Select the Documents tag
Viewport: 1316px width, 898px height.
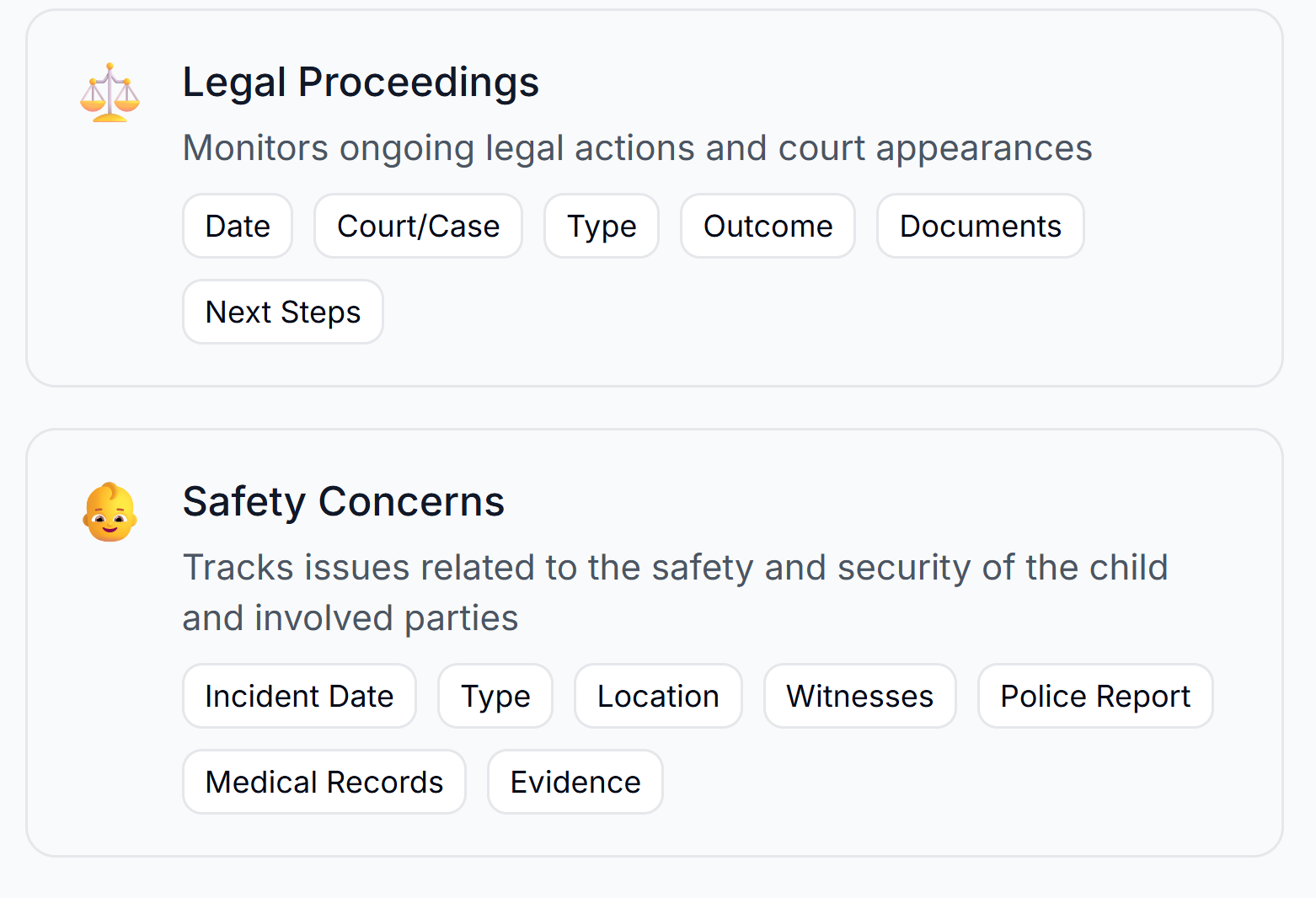point(981,226)
